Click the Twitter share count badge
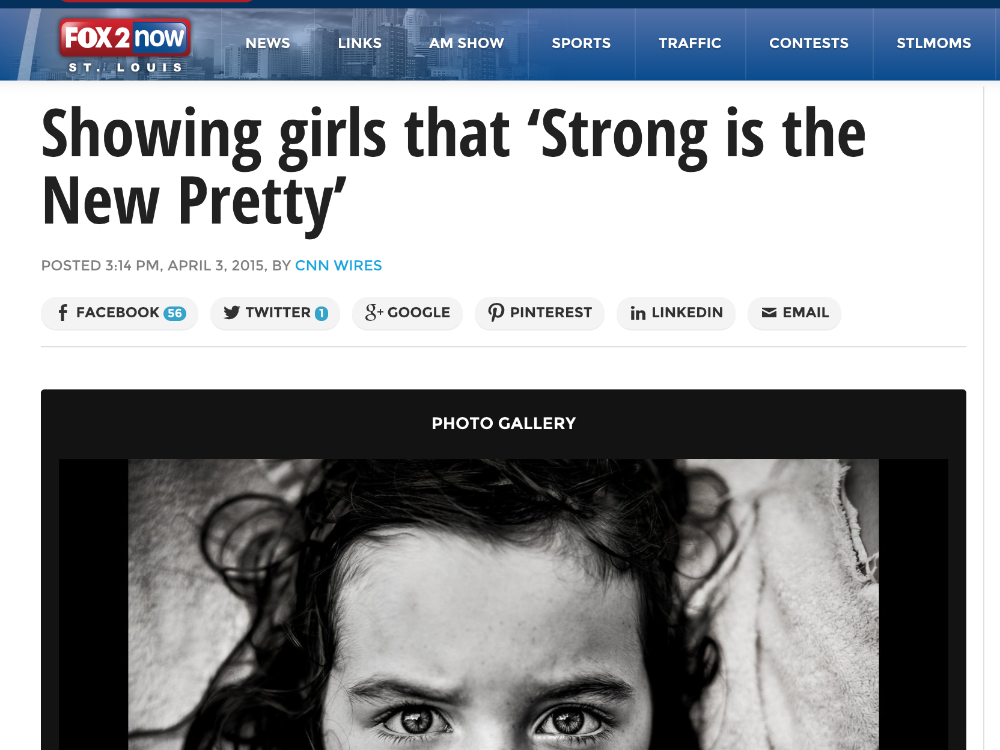Screen dimensions: 1000x750 (x=321, y=313)
